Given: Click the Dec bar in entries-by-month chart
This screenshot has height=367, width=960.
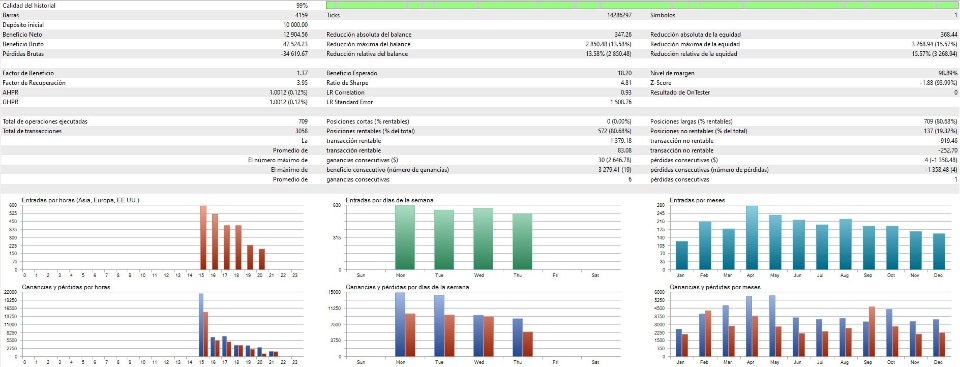Looking at the screenshot, I should point(939,252).
